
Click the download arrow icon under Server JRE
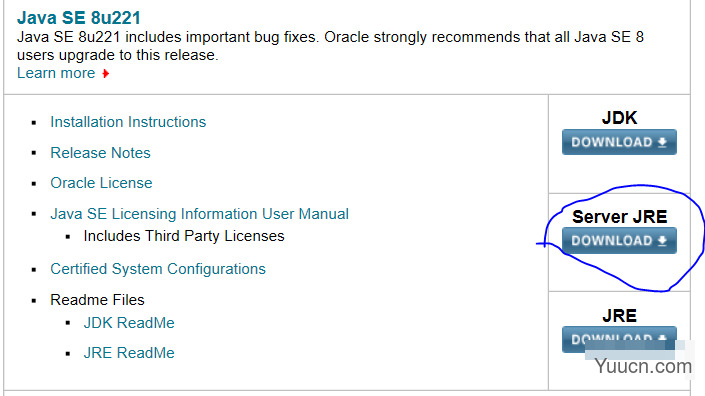click(662, 241)
